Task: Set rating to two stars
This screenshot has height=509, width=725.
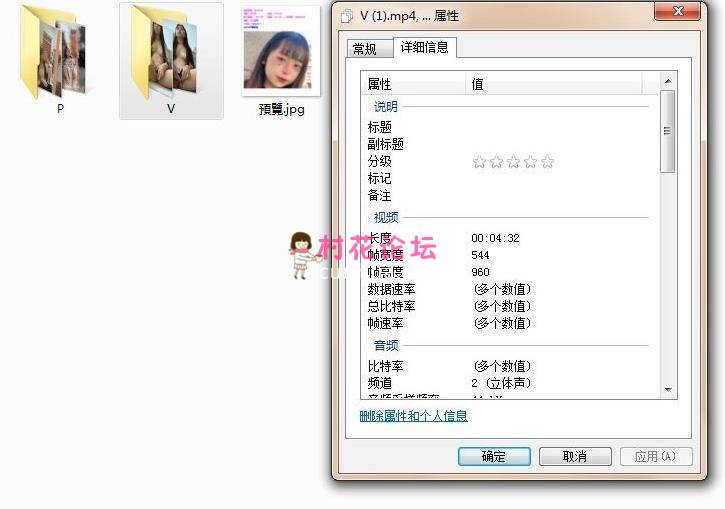Action: [496, 162]
